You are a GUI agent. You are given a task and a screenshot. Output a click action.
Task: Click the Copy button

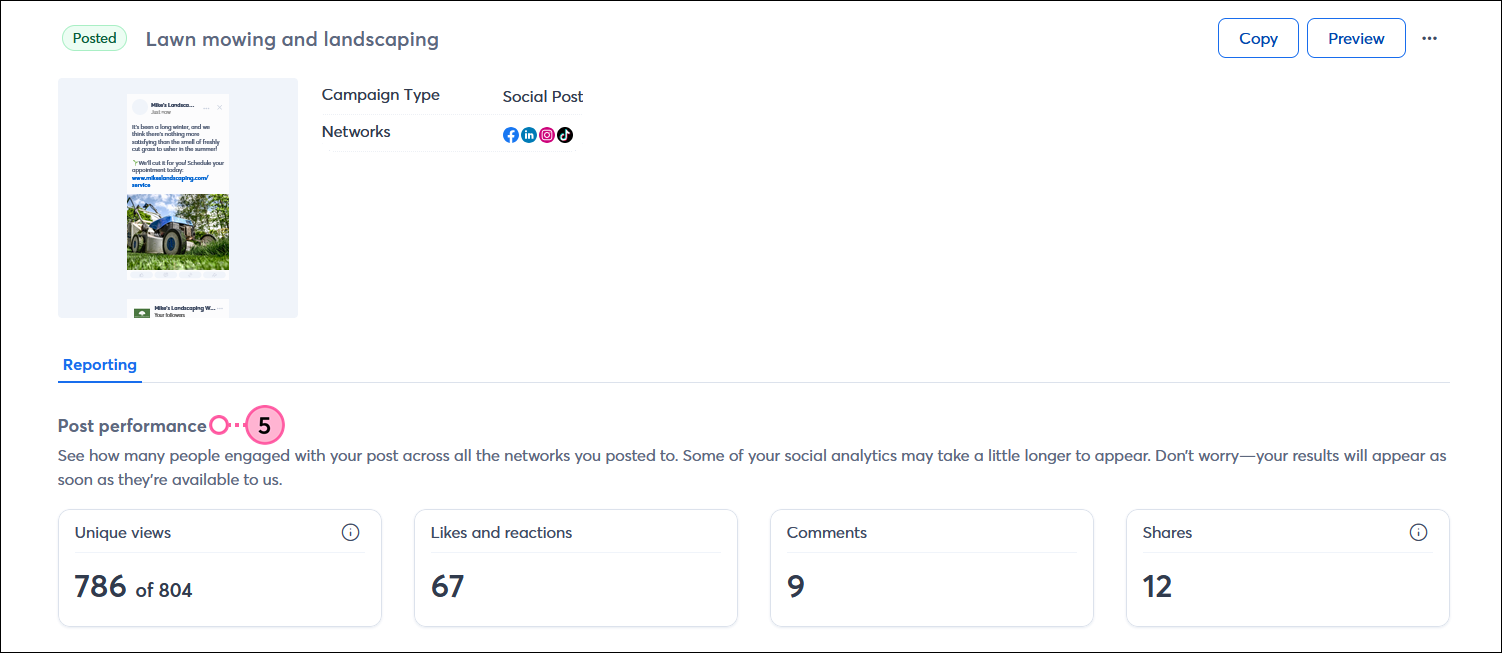click(x=1257, y=37)
